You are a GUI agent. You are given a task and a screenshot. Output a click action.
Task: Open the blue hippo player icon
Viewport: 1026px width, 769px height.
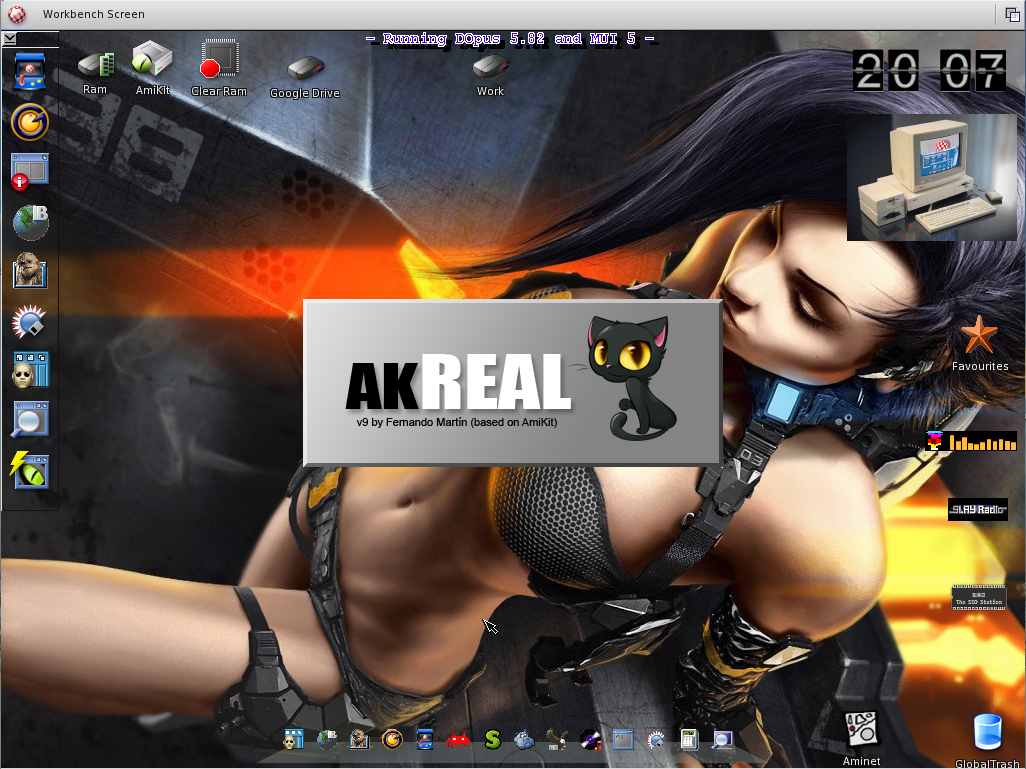pos(524,741)
